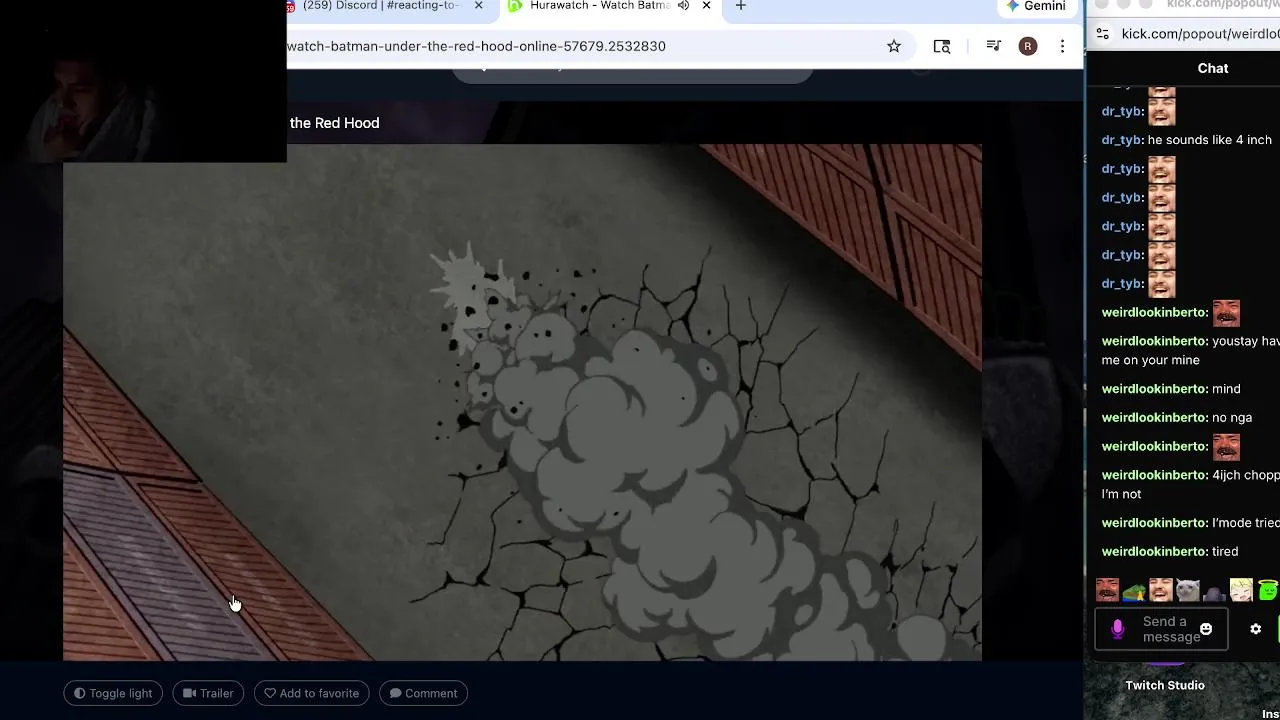Screen dimensions: 1280x720
Task: Open the Comment button
Action: [423, 693]
